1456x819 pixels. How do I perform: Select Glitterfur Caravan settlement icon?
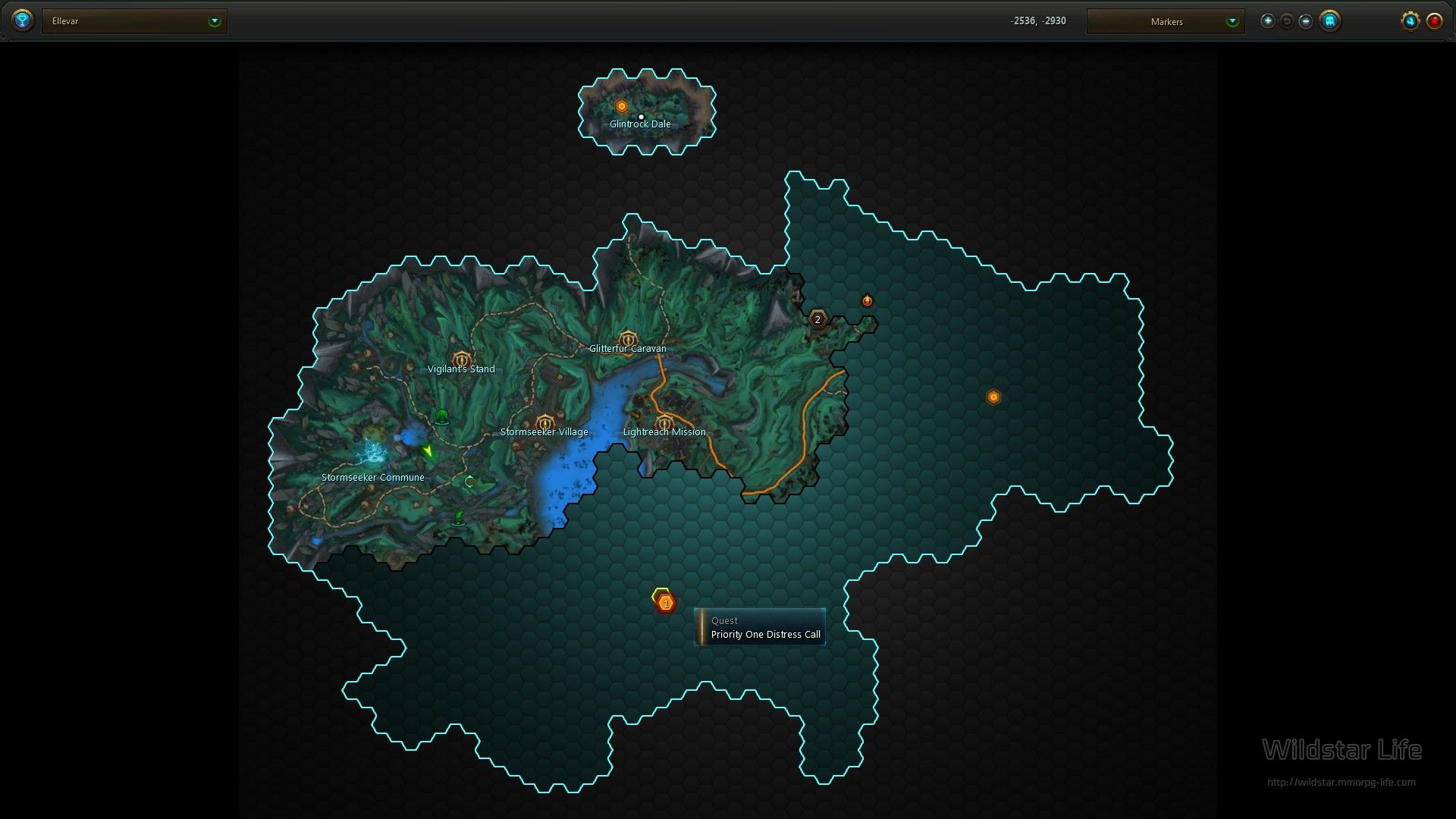(x=628, y=339)
